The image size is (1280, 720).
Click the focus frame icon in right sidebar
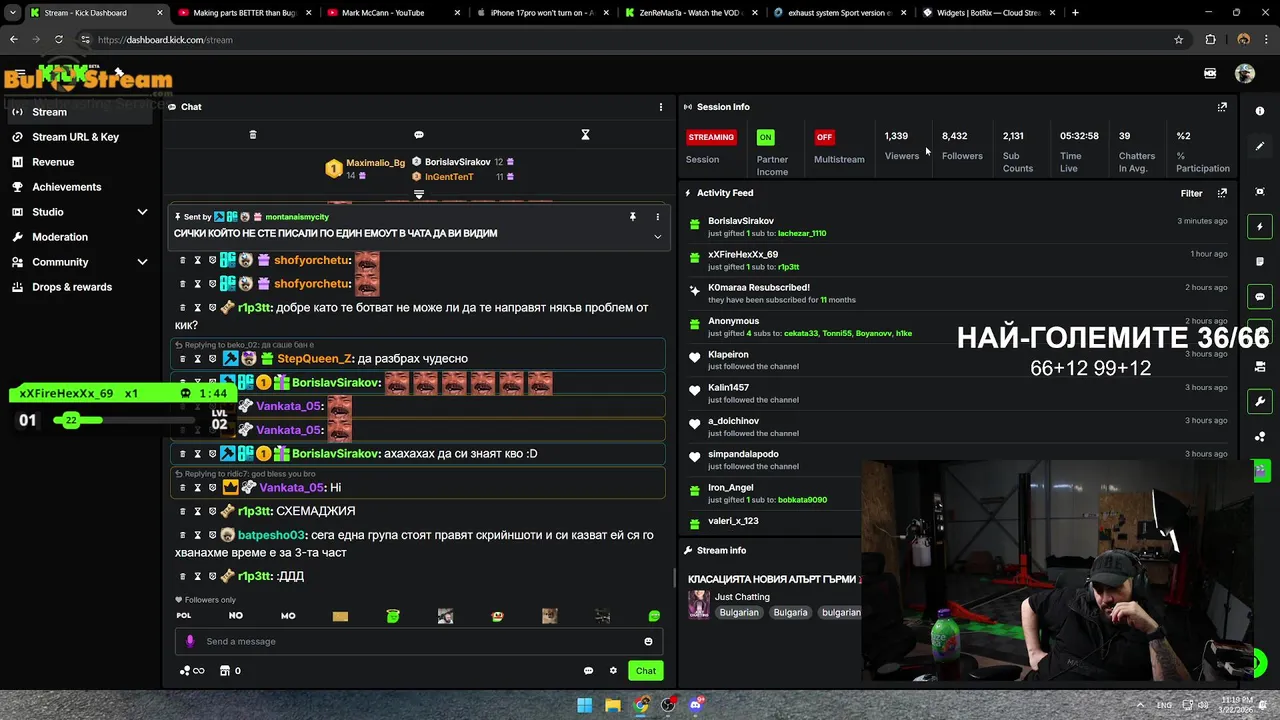[1260, 192]
